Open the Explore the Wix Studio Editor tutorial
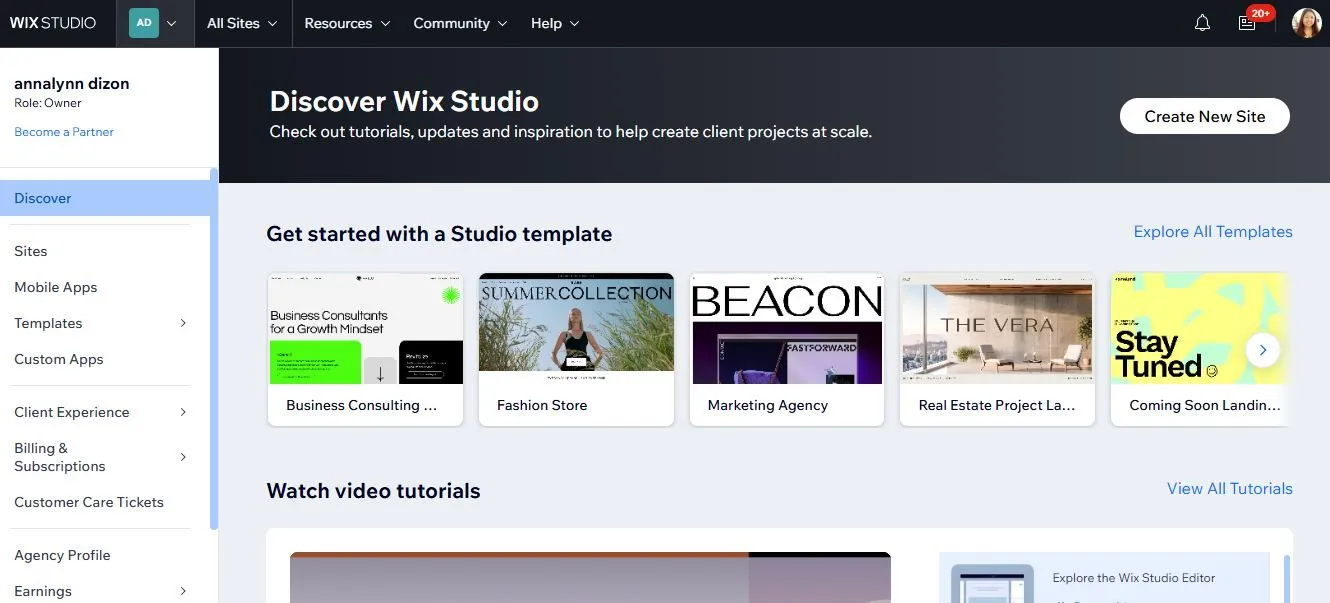This screenshot has height=603, width=1330. tap(1105, 578)
